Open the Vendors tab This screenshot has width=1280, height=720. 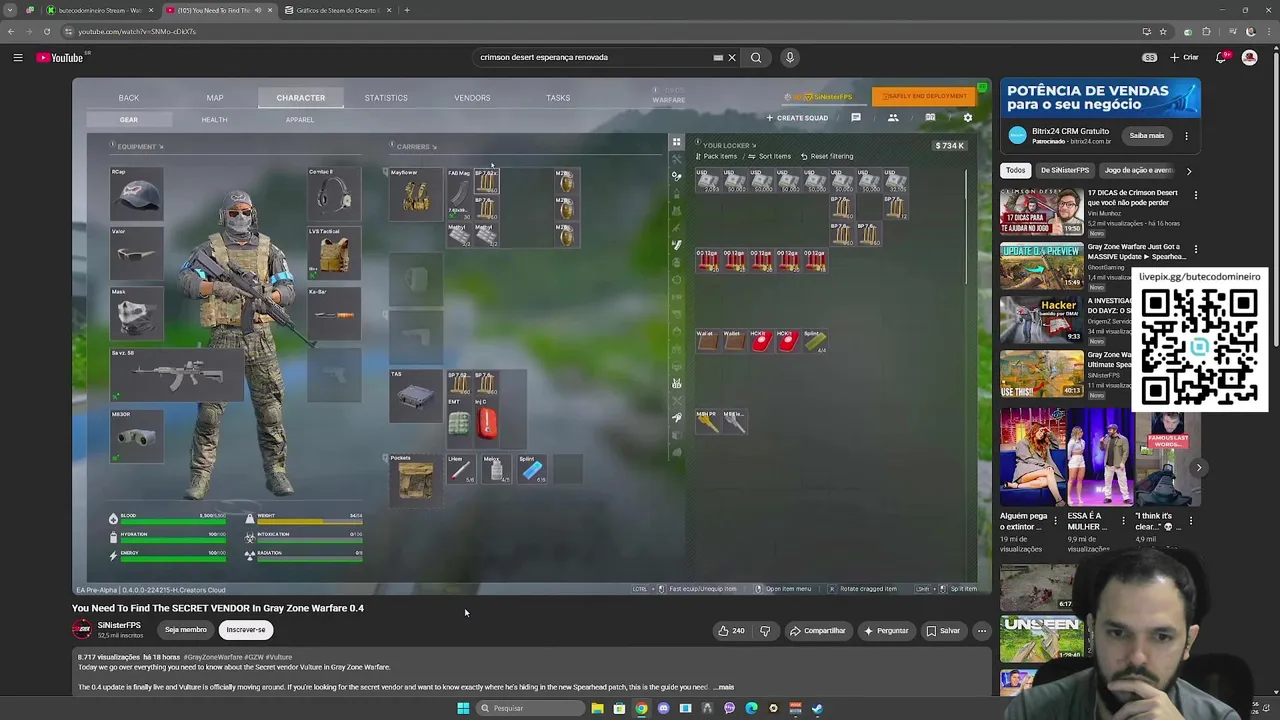coord(472,98)
